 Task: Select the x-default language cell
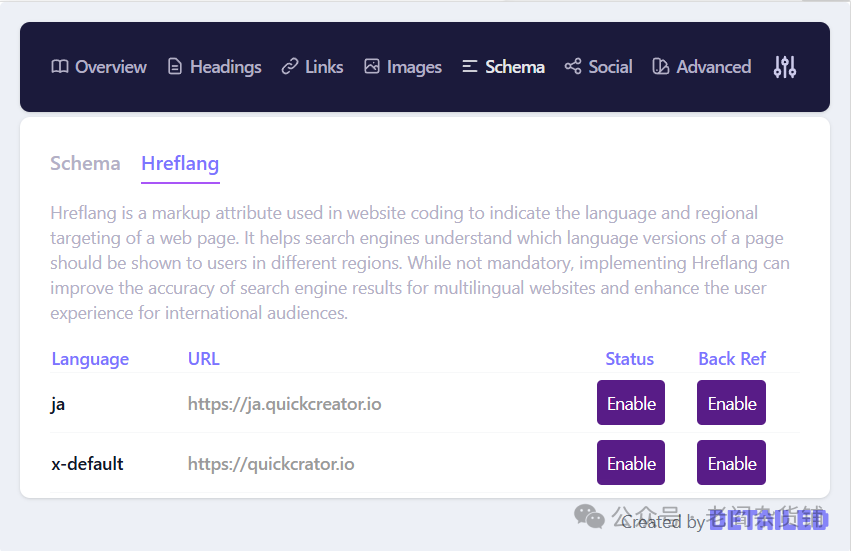coord(87,464)
